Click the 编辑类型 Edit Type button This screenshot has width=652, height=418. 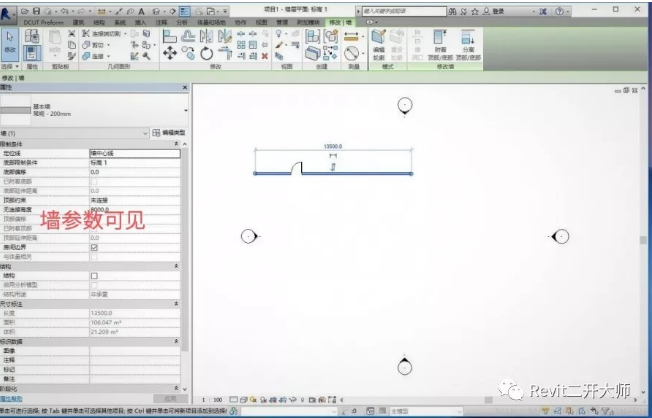pyautogui.click(x=168, y=133)
